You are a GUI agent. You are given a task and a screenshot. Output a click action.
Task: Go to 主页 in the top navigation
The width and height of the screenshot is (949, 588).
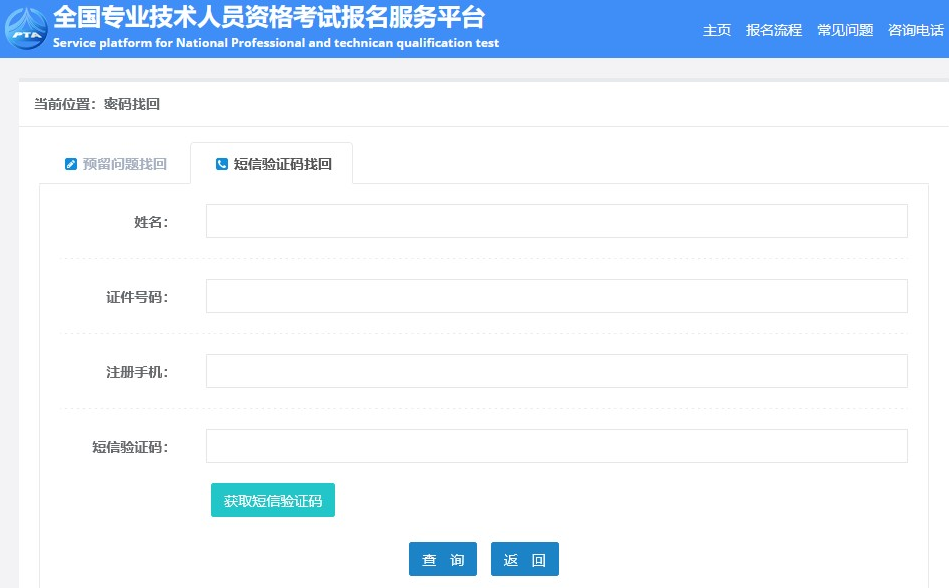[x=717, y=30]
